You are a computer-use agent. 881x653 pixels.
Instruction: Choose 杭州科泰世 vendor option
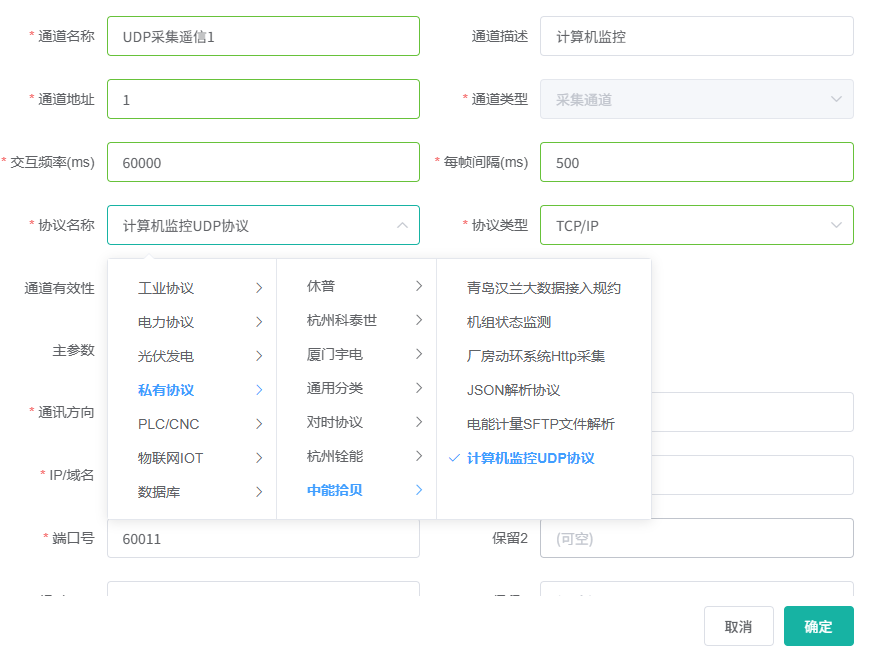pos(342,320)
